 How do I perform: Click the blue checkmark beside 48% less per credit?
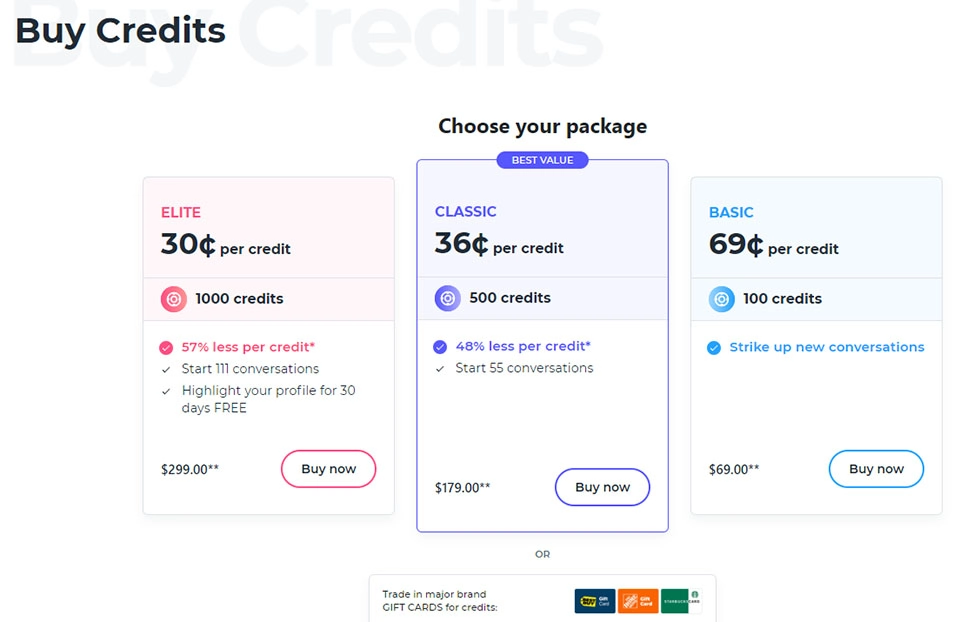point(439,346)
